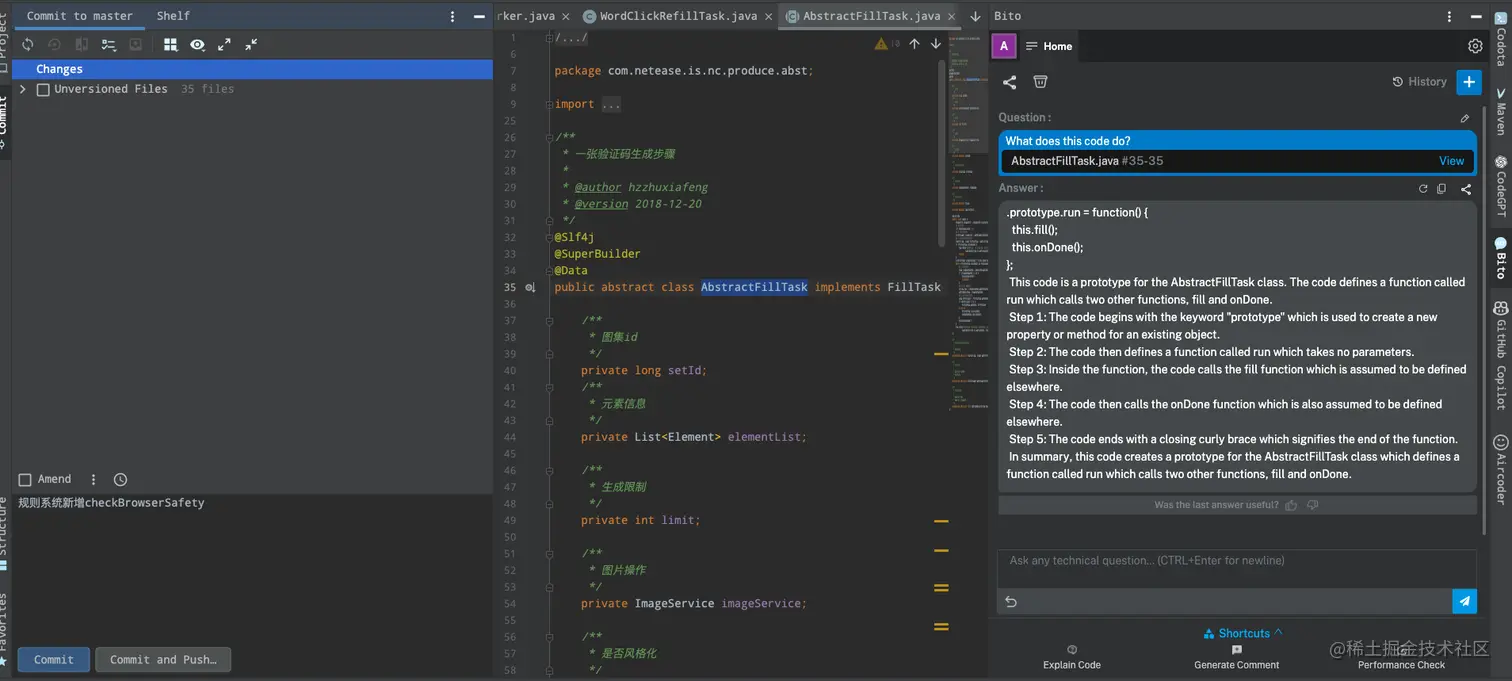Mark last answer as not useful thumbs down
Viewport: 1512px width, 681px height.
point(1313,505)
